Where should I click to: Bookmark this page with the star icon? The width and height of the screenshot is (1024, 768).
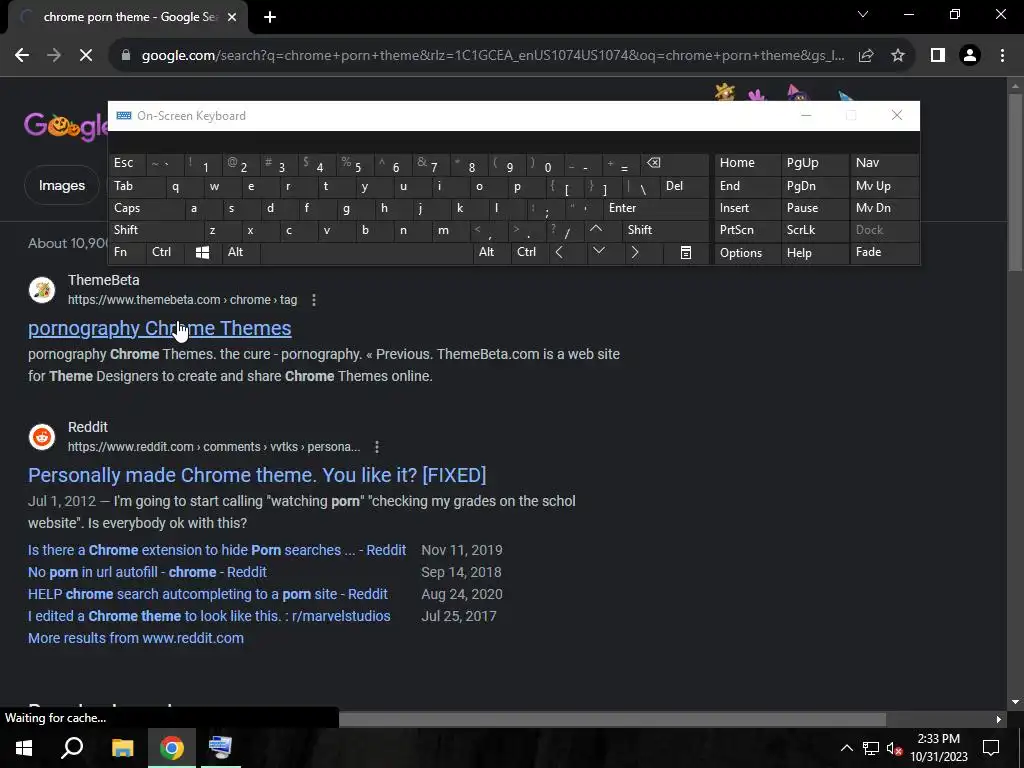(898, 56)
